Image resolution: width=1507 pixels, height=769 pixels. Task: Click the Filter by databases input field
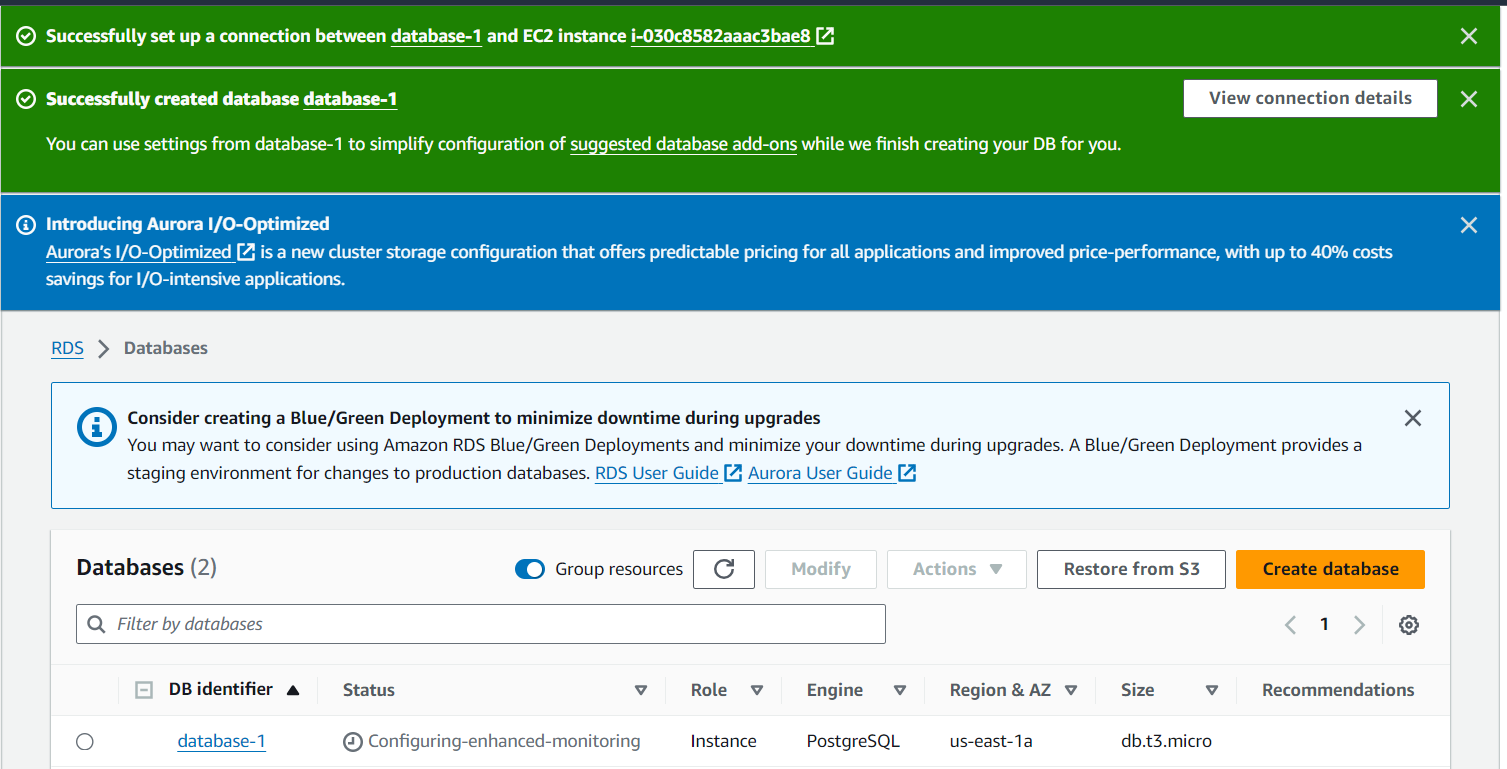pyautogui.click(x=480, y=623)
